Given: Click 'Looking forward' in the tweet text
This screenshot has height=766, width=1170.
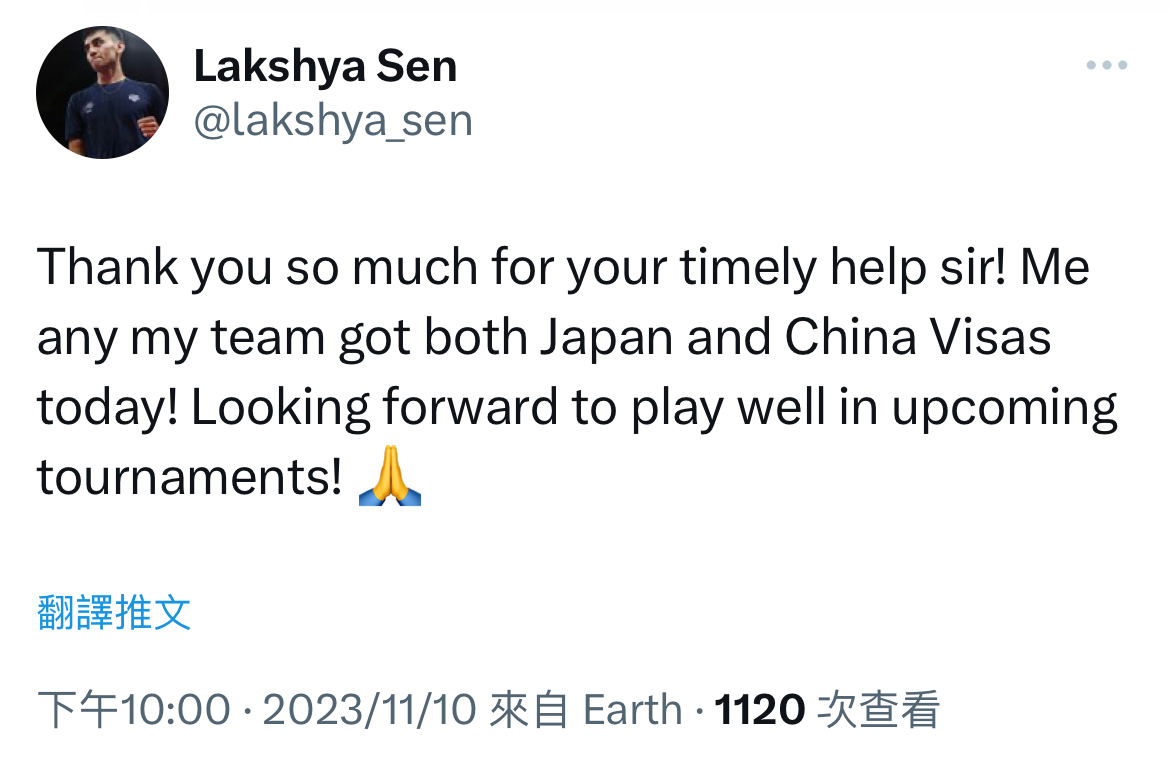Looking at the screenshot, I should click(x=375, y=408).
